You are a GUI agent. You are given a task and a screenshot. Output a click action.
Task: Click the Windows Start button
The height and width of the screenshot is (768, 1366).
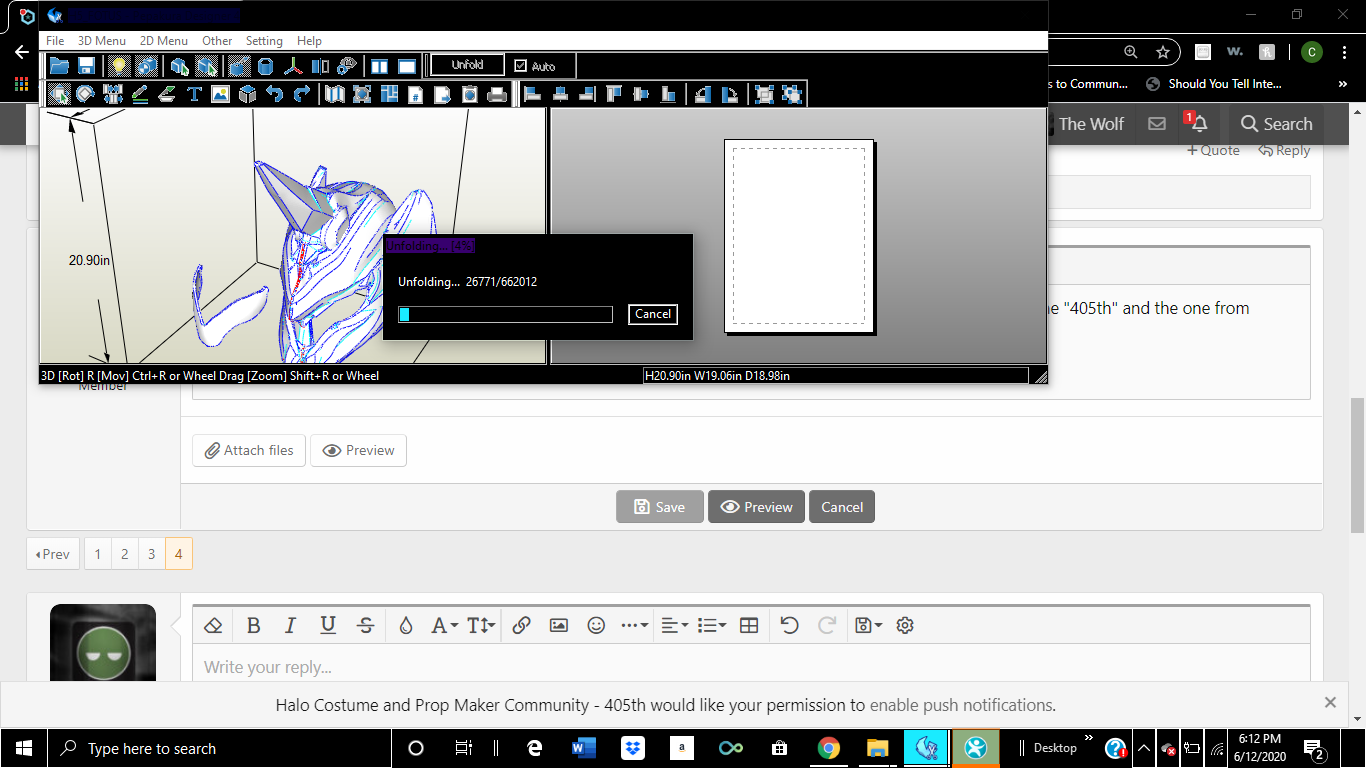point(23,748)
